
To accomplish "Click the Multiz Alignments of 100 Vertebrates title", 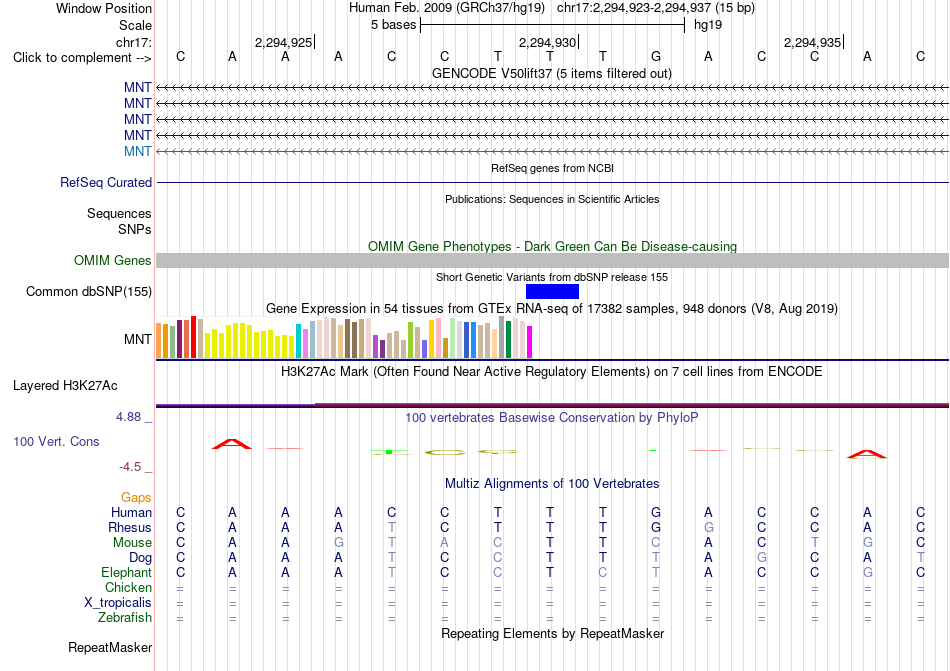I will 552,483.
